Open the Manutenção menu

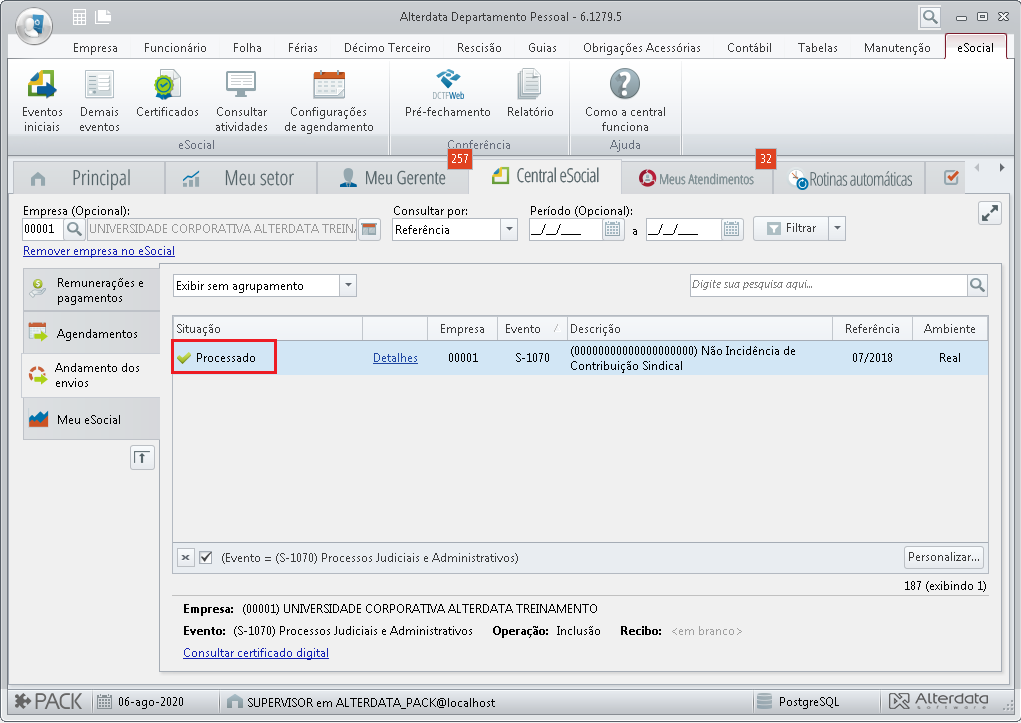tap(897, 48)
